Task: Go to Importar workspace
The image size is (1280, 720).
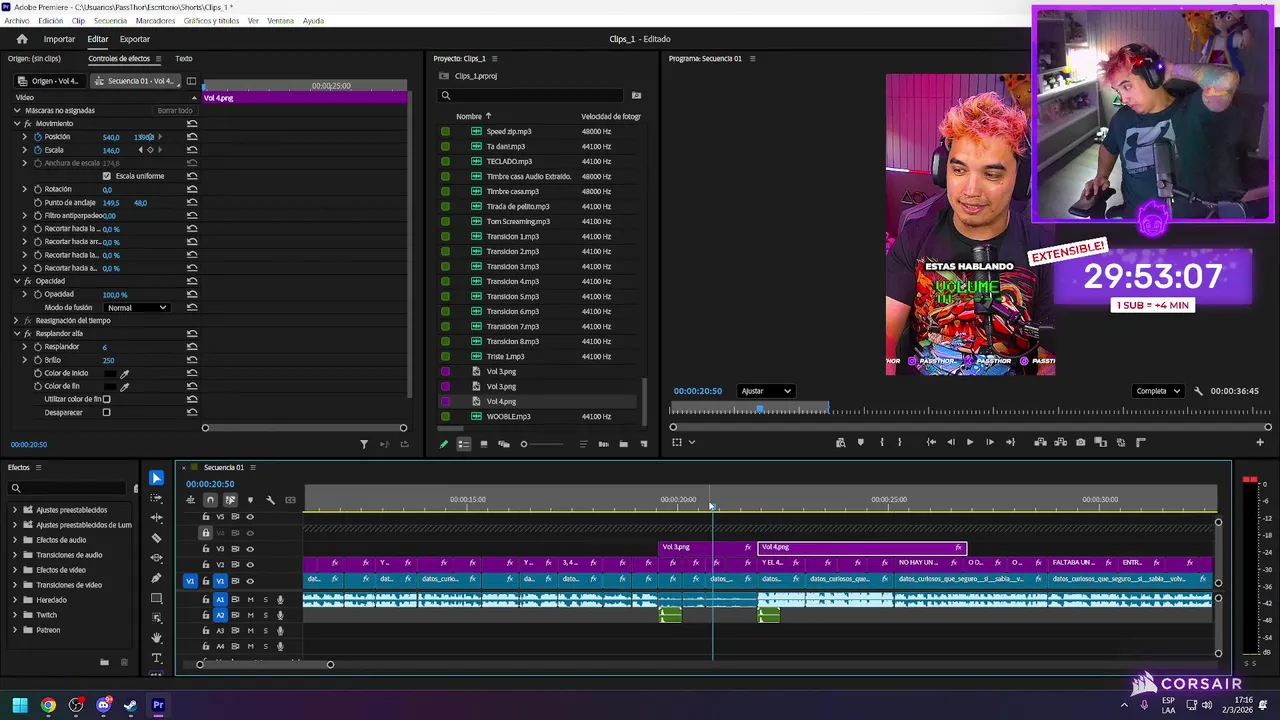Action: pos(59,39)
